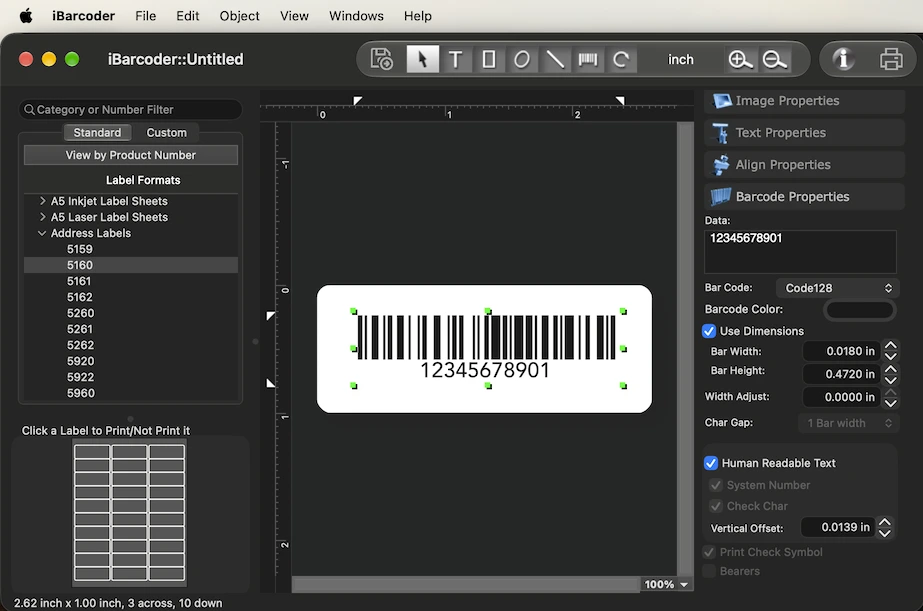Click the canvas horizontal scrollbar

point(465,585)
